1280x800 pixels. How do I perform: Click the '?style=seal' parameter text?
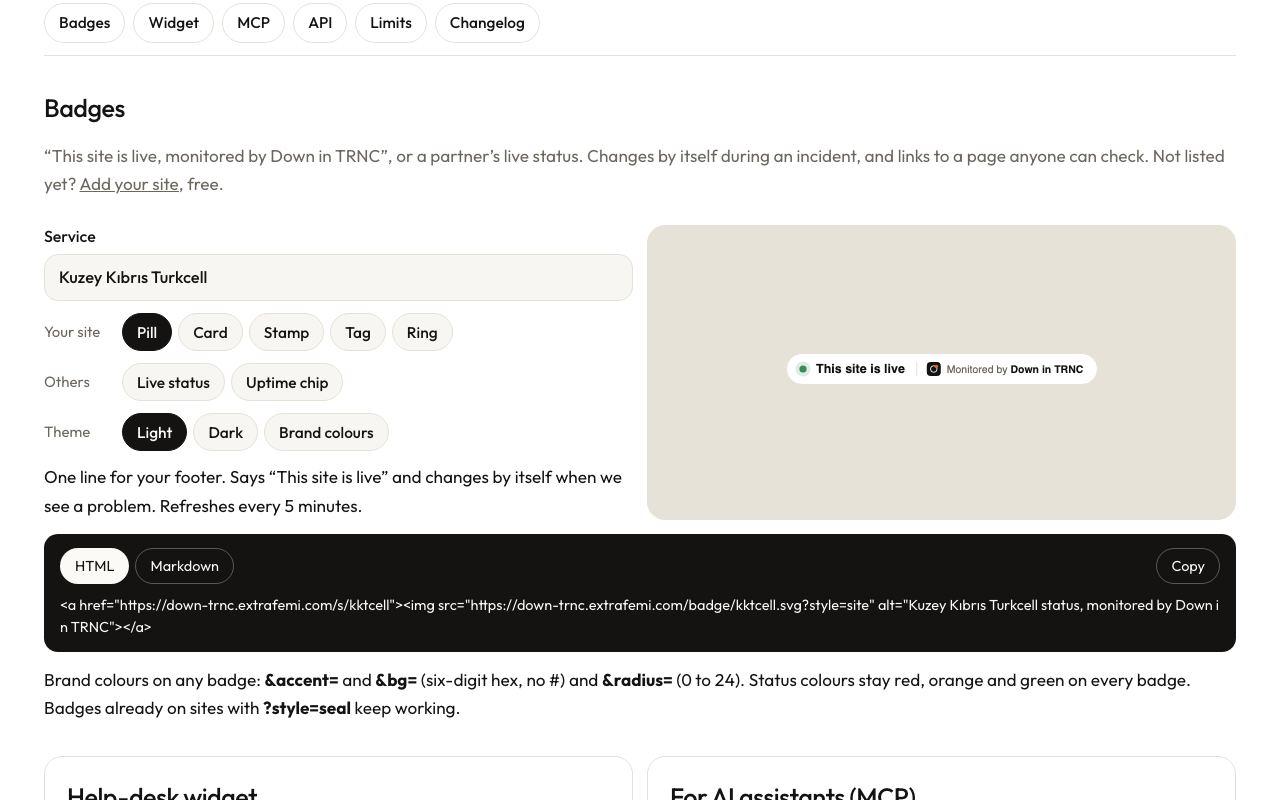(307, 708)
